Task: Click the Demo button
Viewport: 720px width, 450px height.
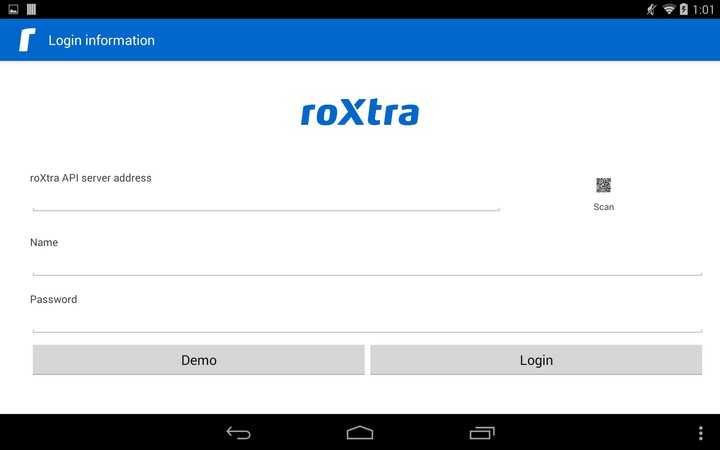Action: coord(198,360)
